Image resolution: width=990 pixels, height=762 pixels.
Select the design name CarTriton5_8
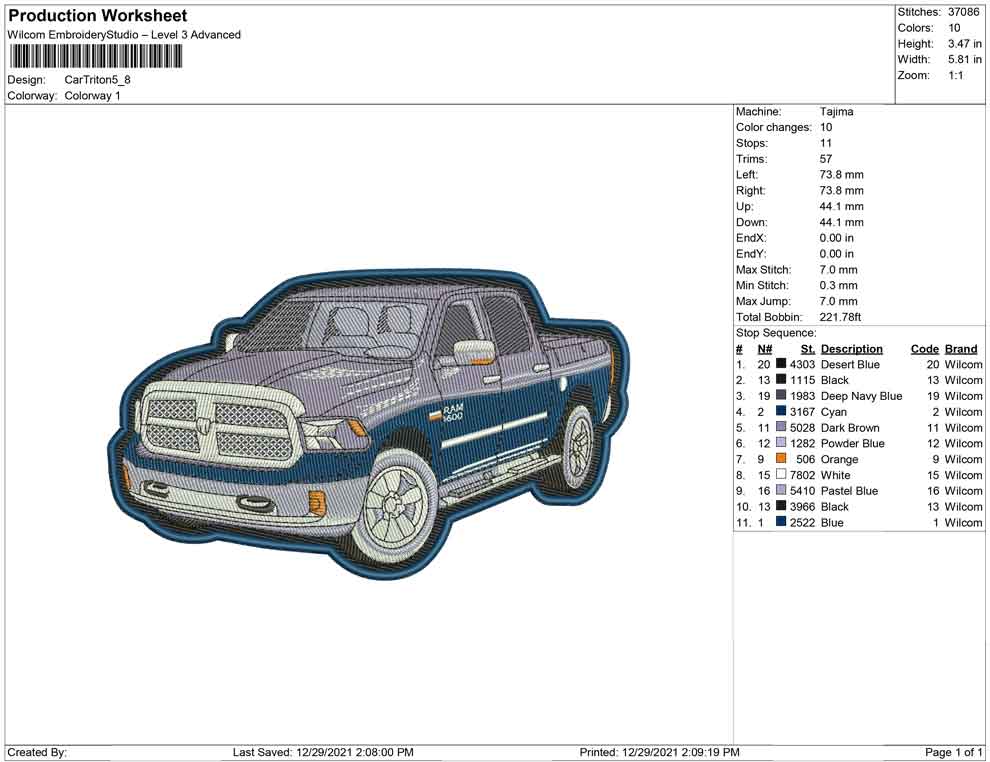click(98, 79)
